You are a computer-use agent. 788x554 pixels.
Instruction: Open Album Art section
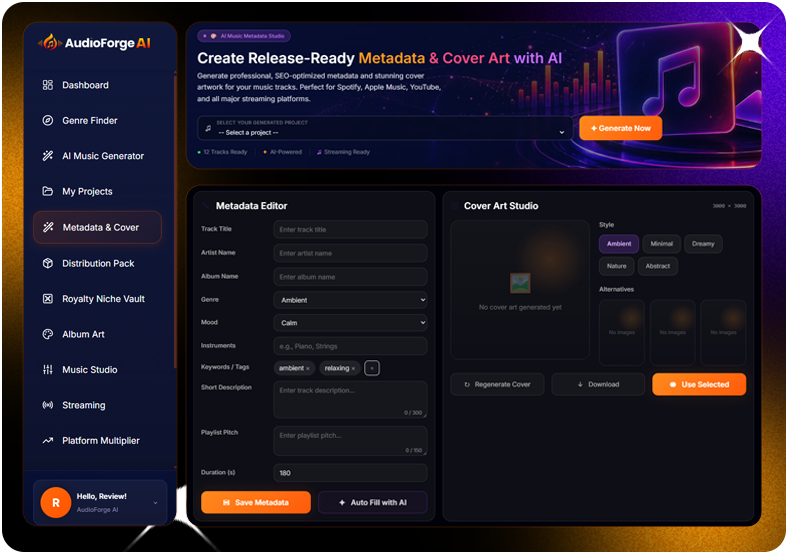[83, 334]
